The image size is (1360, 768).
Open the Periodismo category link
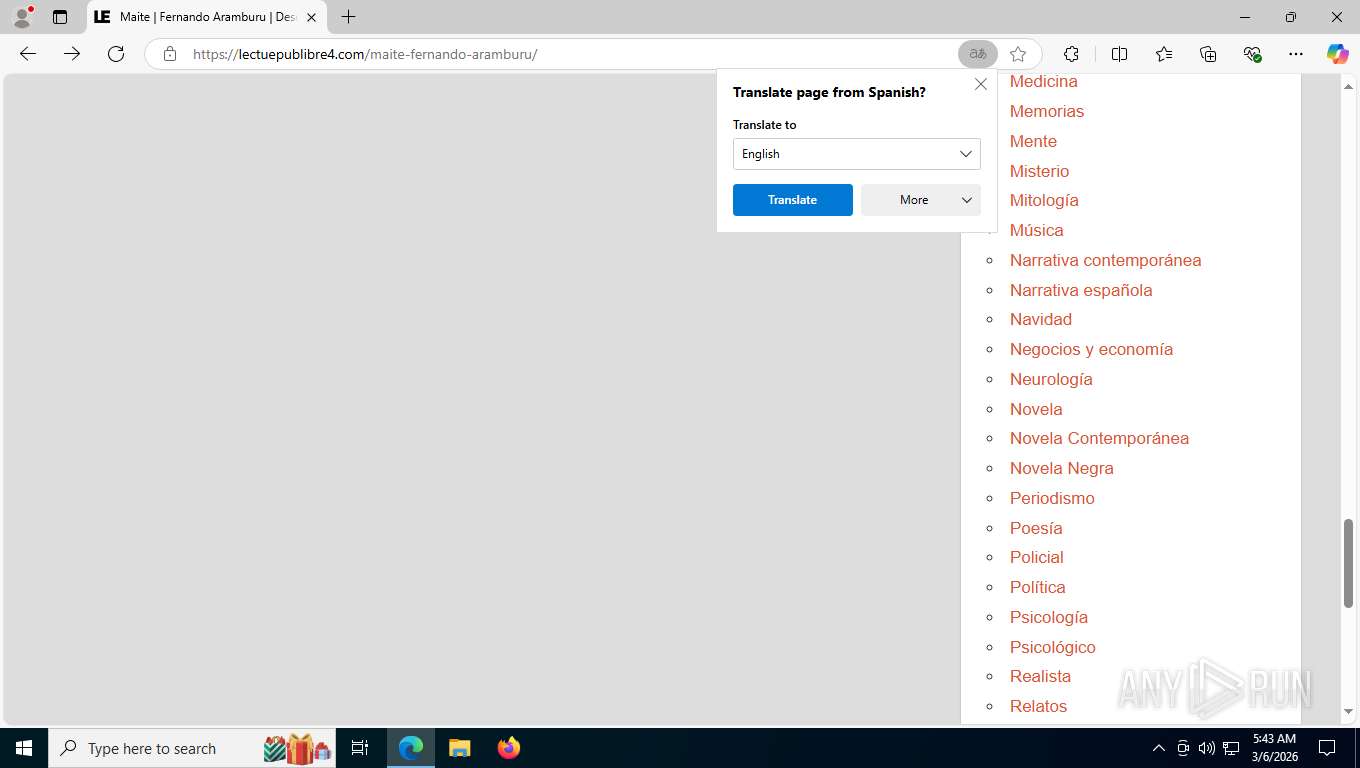(x=1052, y=498)
